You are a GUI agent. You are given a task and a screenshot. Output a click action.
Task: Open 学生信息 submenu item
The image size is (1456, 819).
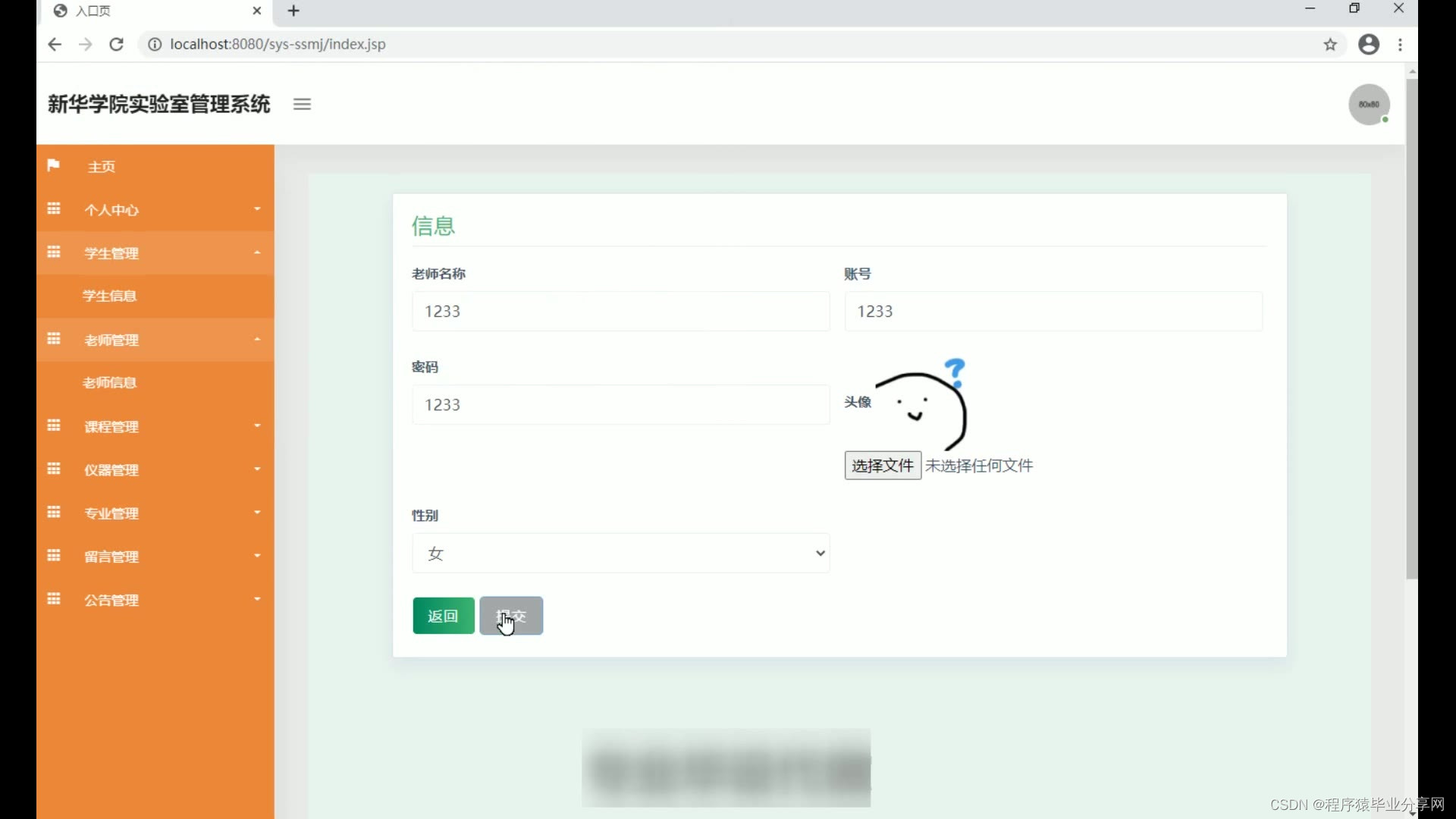pos(110,296)
